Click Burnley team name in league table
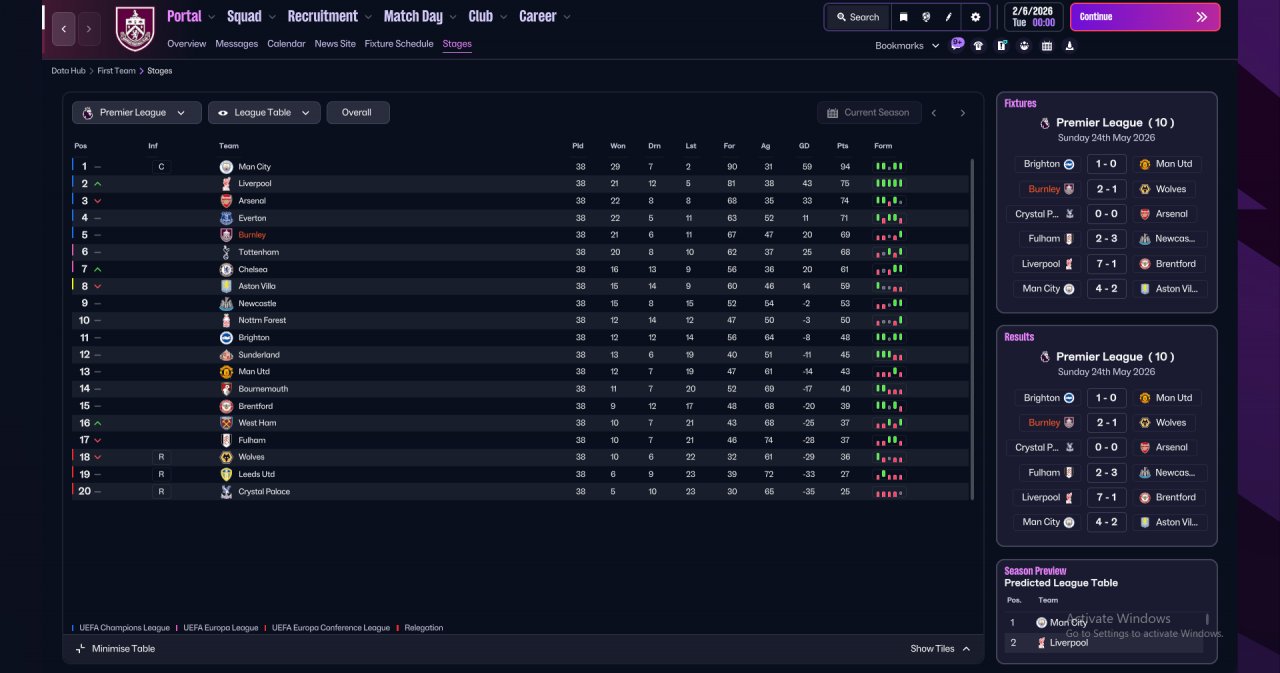This screenshot has height=673, width=1280. (252, 235)
